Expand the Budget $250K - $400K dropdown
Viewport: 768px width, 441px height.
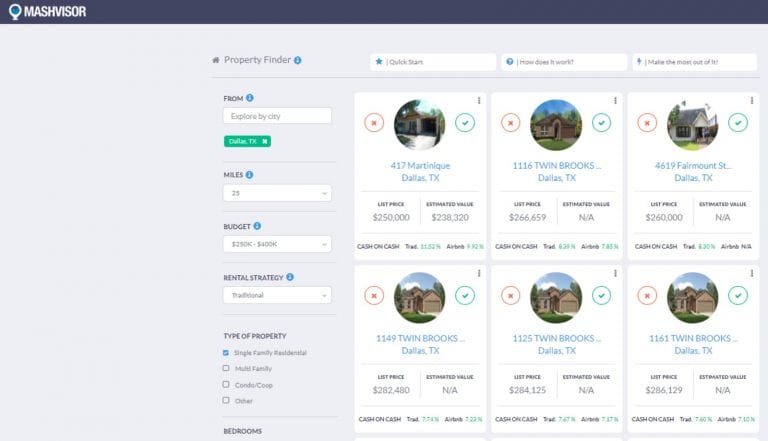[277, 244]
